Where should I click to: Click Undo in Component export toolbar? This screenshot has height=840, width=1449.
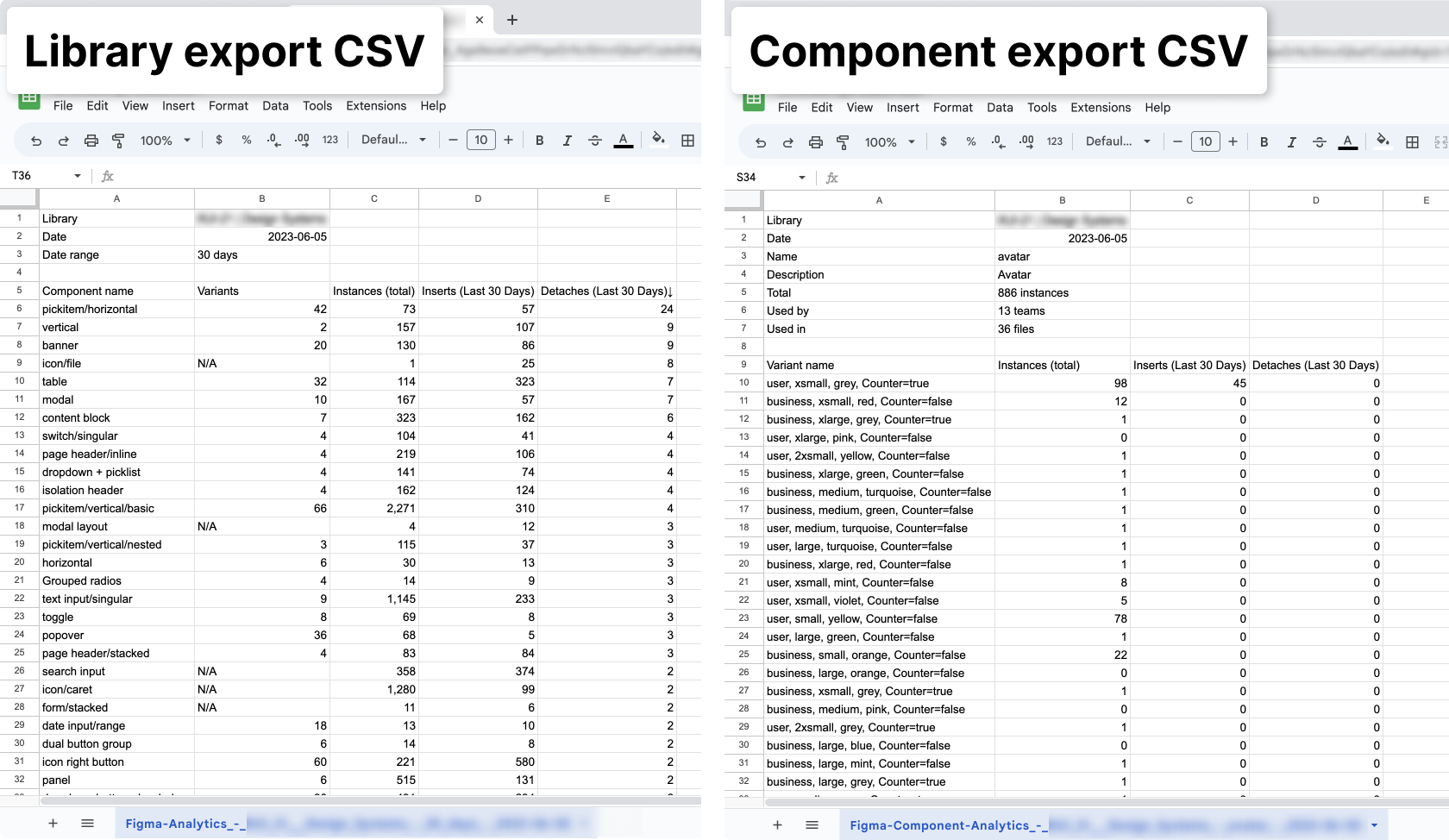[x=761, y=142]
